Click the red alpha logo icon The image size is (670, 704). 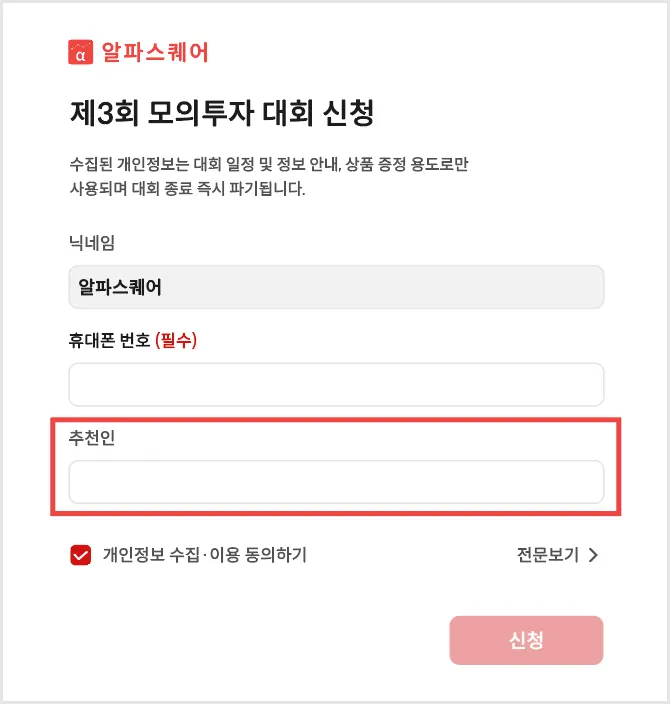tap(80, 52)
